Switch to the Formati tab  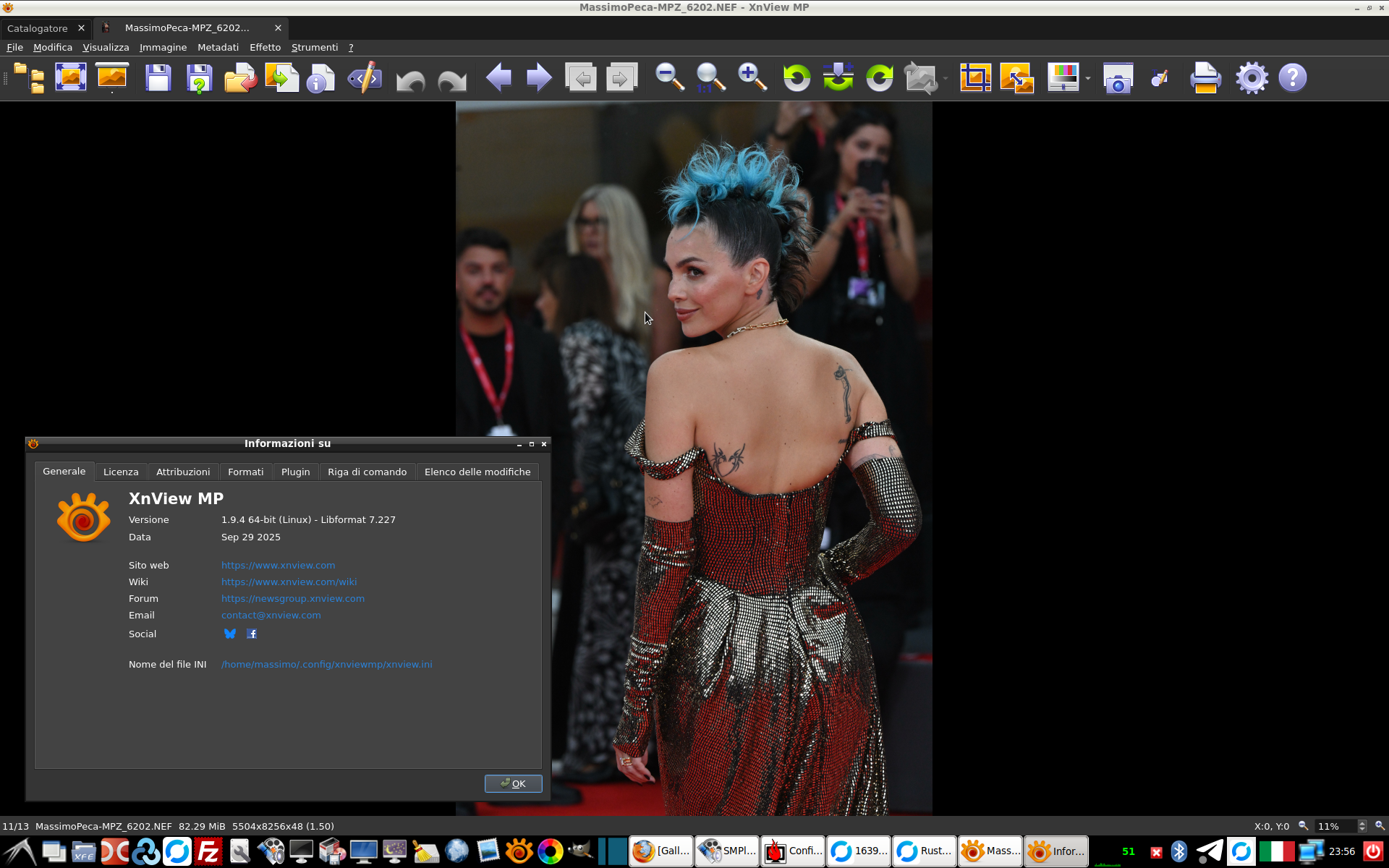[x=245, y=472]
